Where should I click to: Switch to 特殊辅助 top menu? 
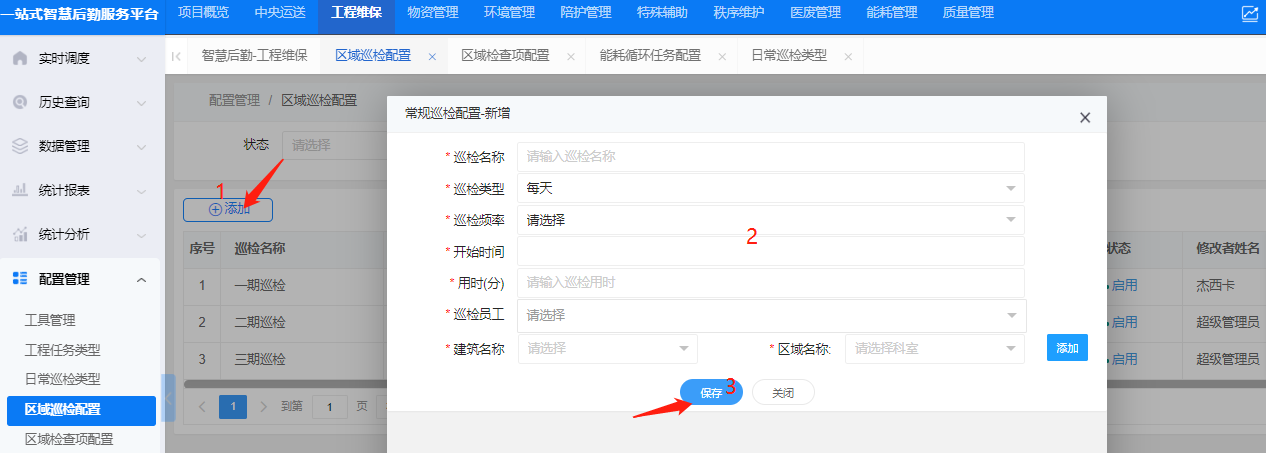(x=662, y=13)
